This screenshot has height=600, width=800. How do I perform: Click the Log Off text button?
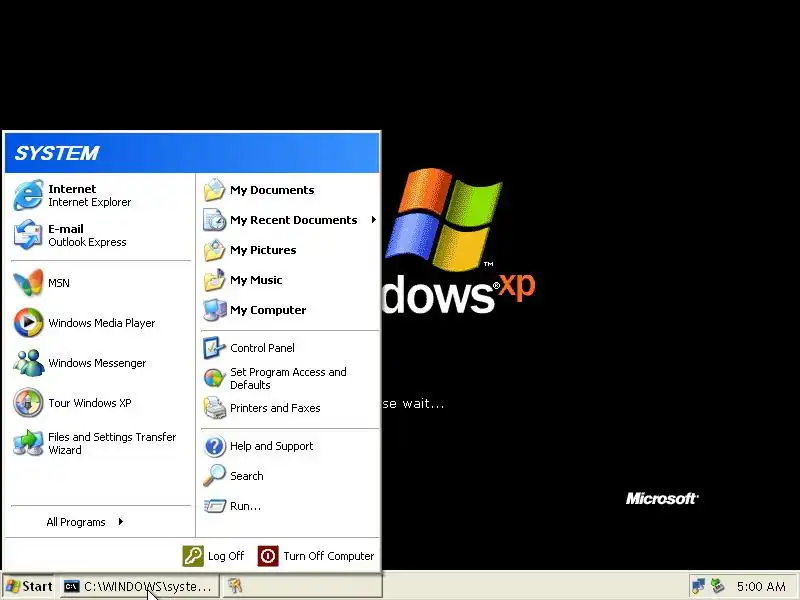[x=226, y=556]
